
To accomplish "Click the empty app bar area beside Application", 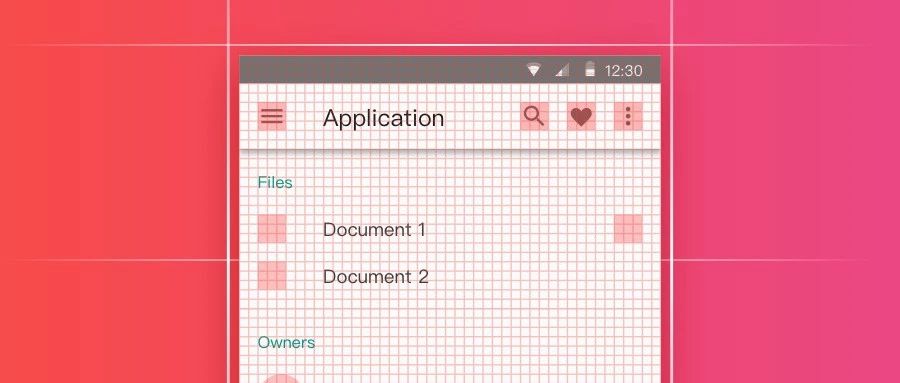I will click(x=482, y=117).
